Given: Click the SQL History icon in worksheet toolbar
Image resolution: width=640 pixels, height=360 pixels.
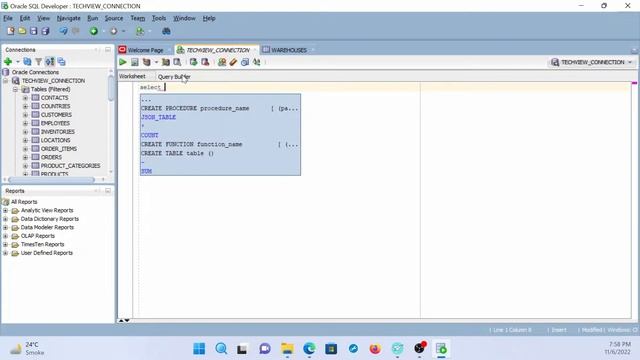Looking at the screenshot, I should coord(245,62).
